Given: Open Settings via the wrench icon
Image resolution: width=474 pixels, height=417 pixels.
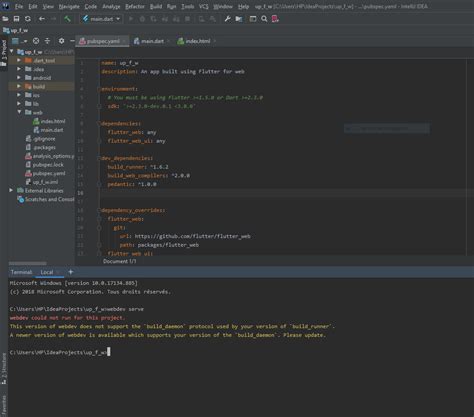Looking at the screenshot, I should [x=228, y=19].
